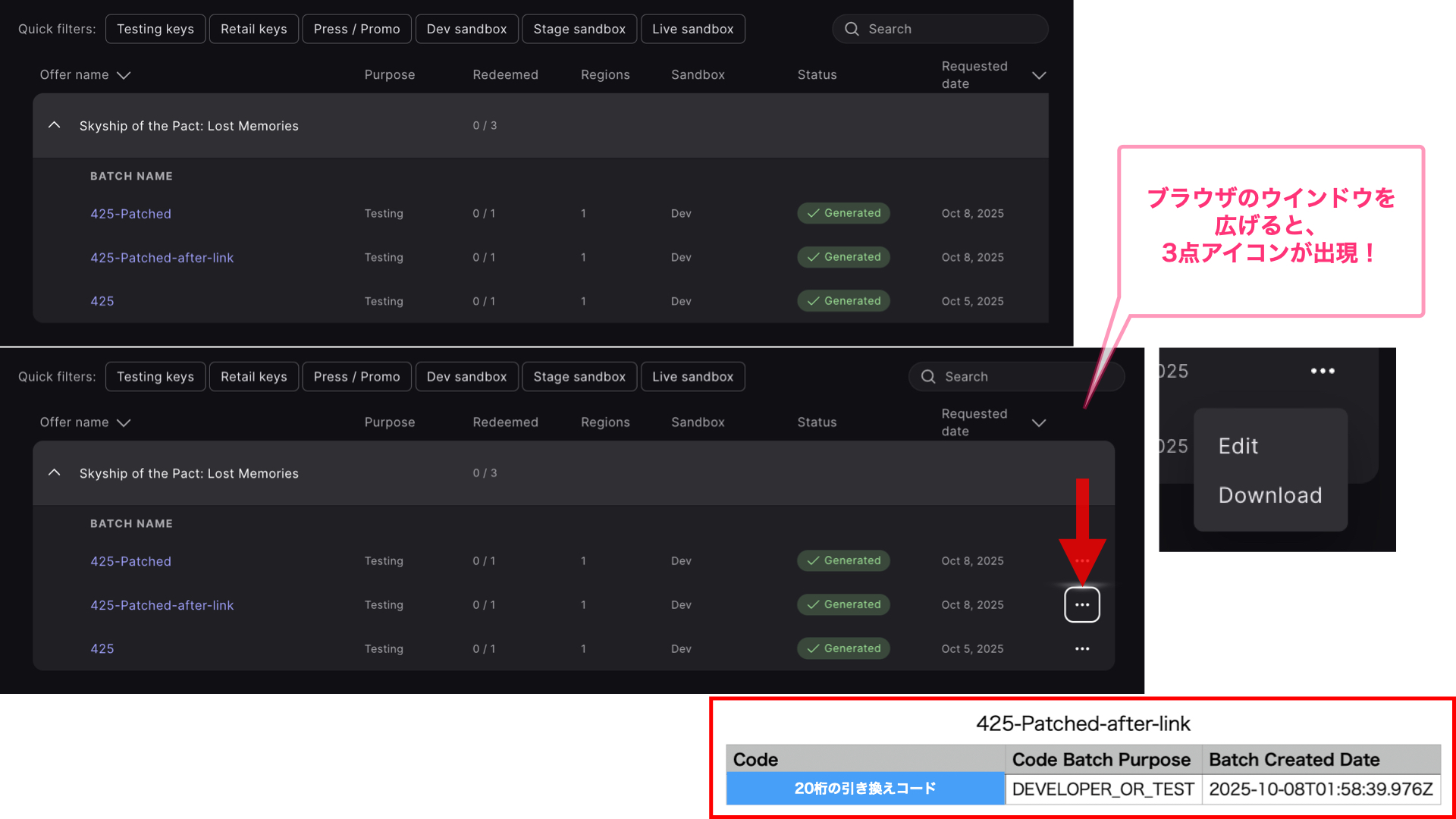Toggle Testing keys quick filter in upper panel
Viewport: 1456px width, 819px height.
point(155,29)
